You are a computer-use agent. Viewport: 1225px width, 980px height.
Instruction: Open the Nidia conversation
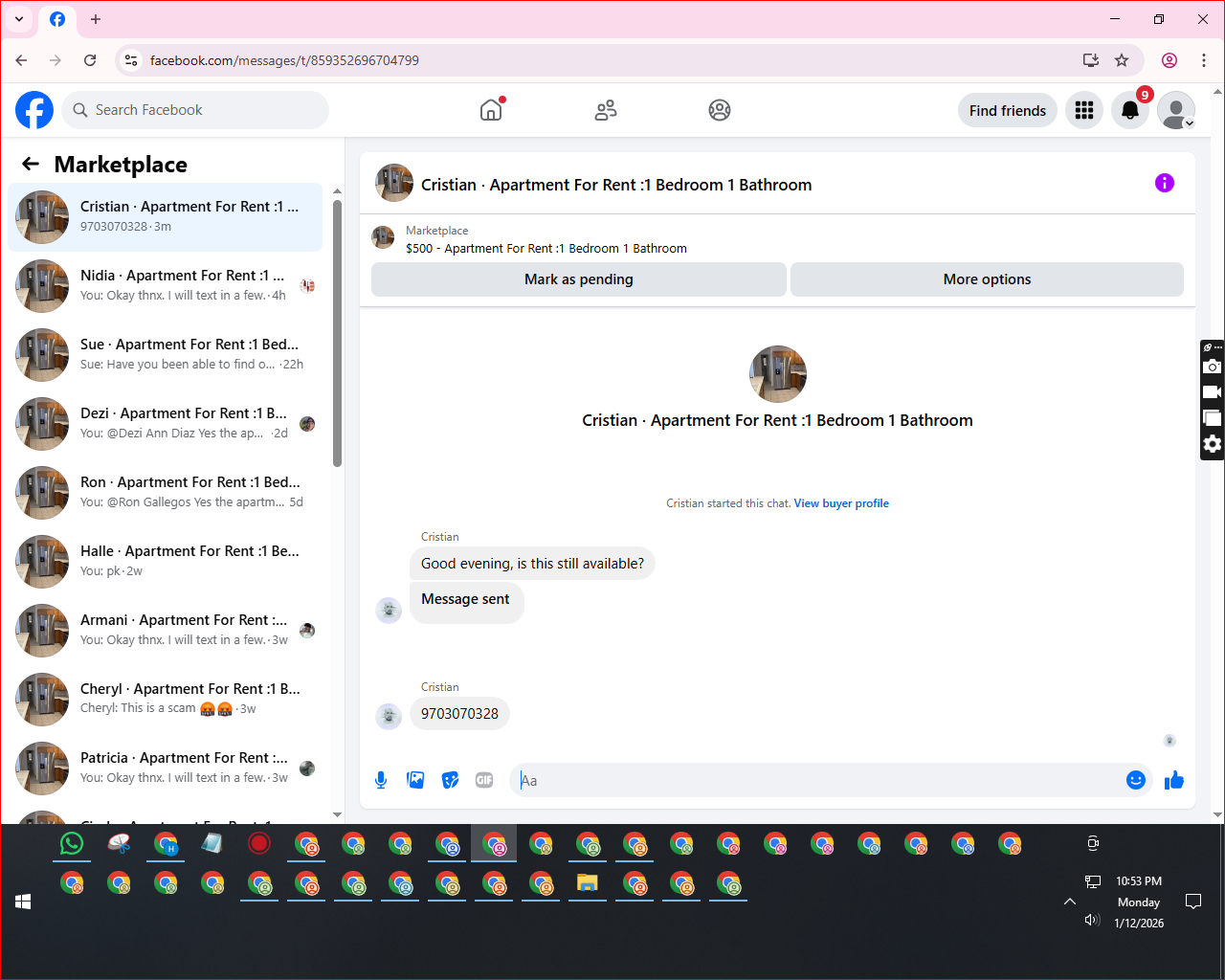(x=165, y=286)
